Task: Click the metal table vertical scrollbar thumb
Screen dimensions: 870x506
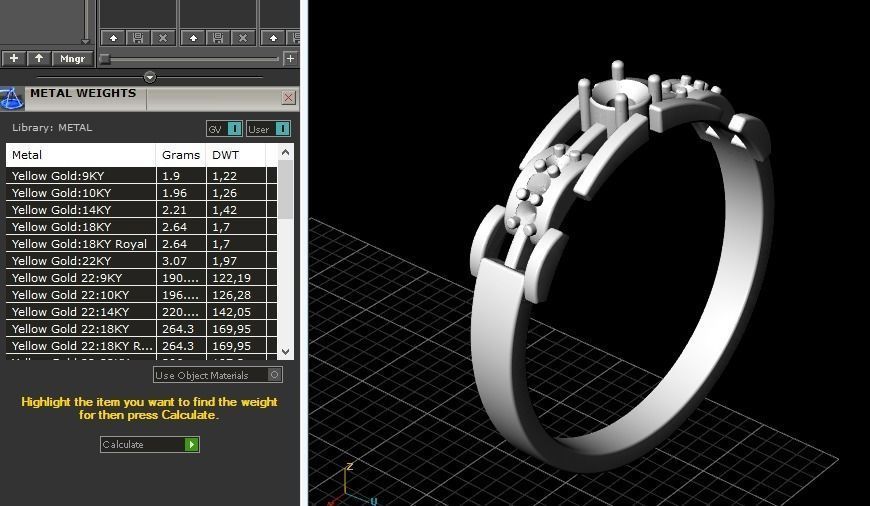Action: [x=285, y=190]
